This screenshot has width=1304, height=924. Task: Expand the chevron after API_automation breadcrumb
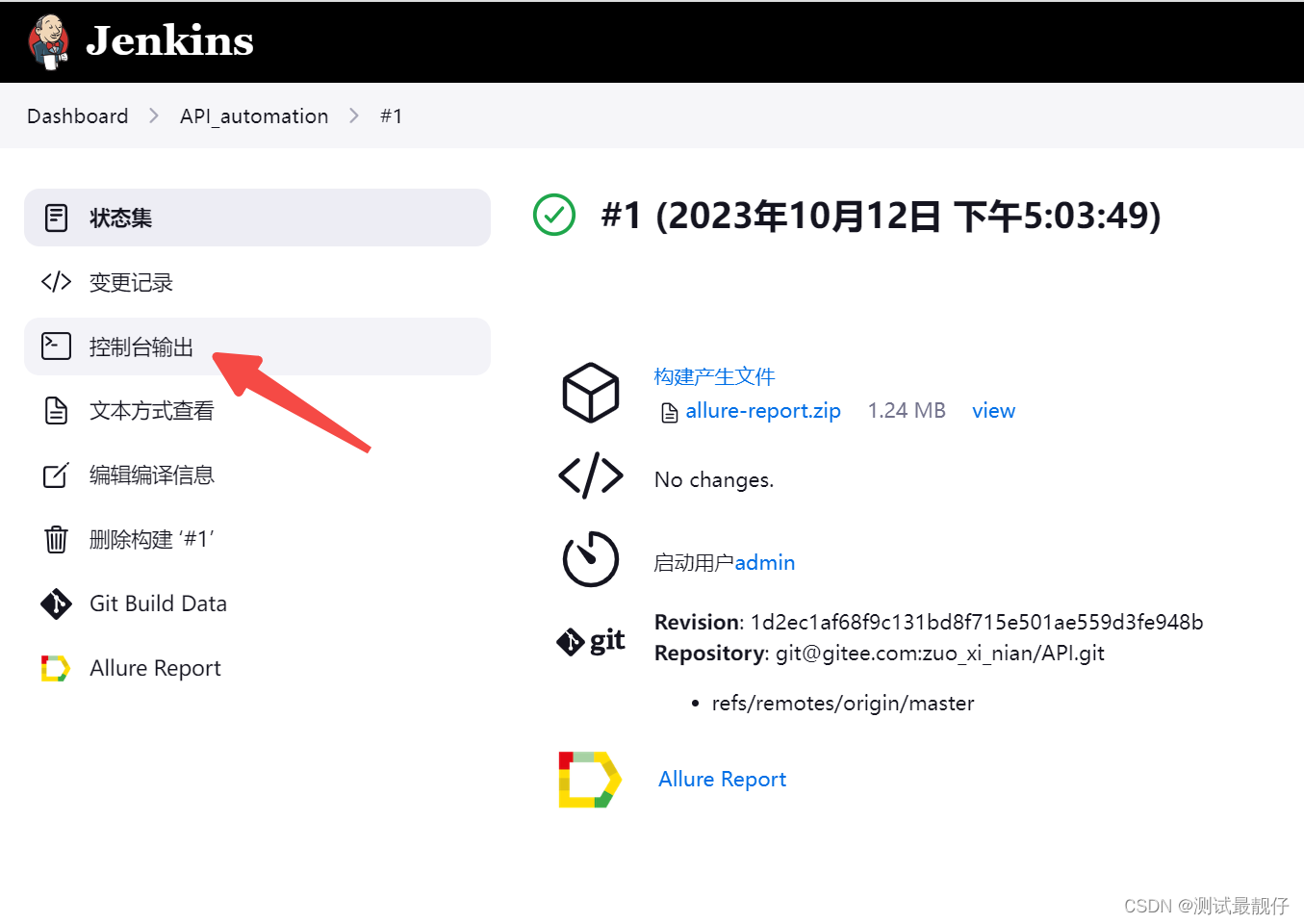pyautogui.click(x=354, y=116)
